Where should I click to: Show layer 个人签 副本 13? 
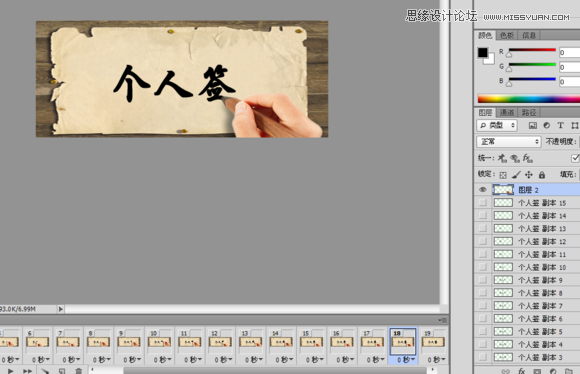[x=483, y=228]
